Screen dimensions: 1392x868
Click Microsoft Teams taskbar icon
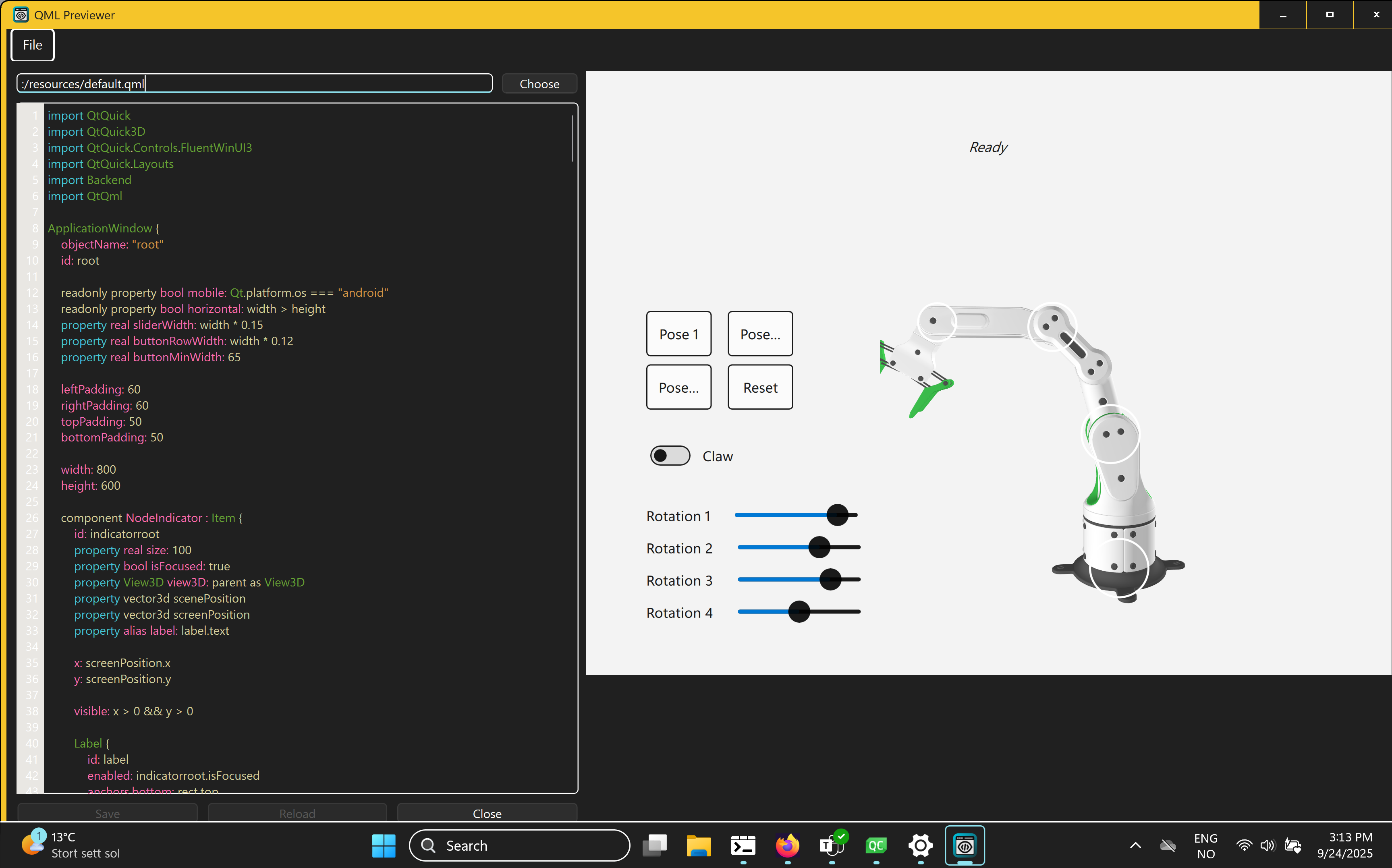(x=832, y=845)
